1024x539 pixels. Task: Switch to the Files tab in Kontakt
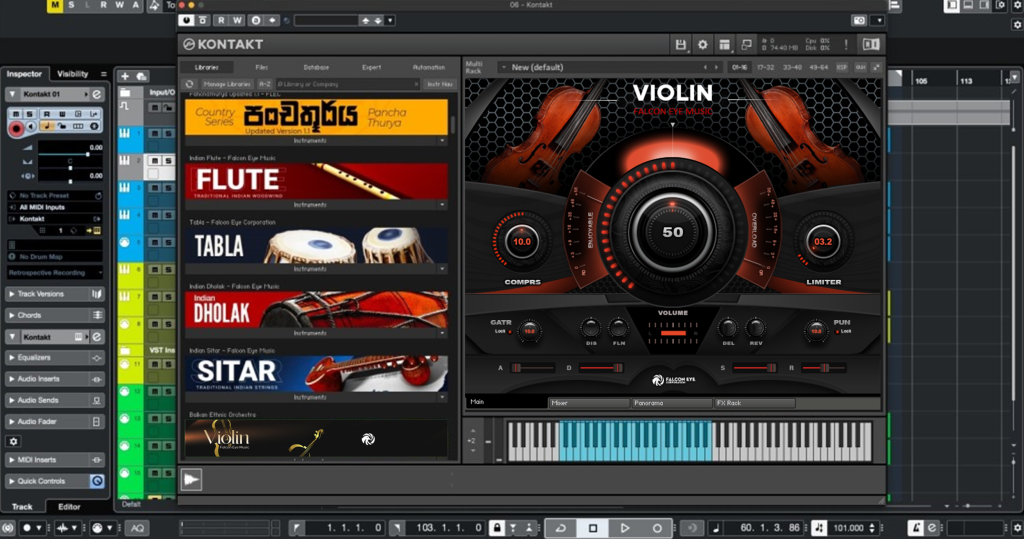(261, 67)
